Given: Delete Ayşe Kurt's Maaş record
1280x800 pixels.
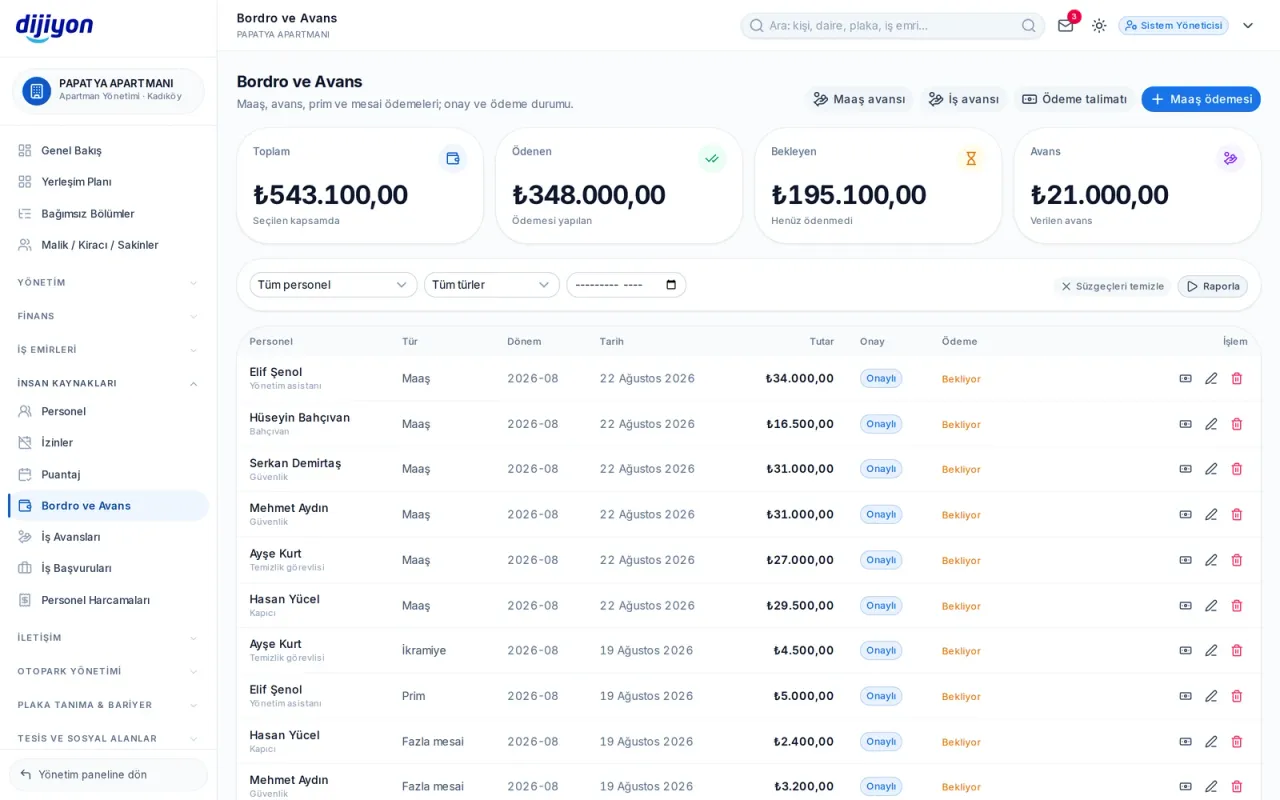Looking at the screenshot, I should [x=1237, y=560].
